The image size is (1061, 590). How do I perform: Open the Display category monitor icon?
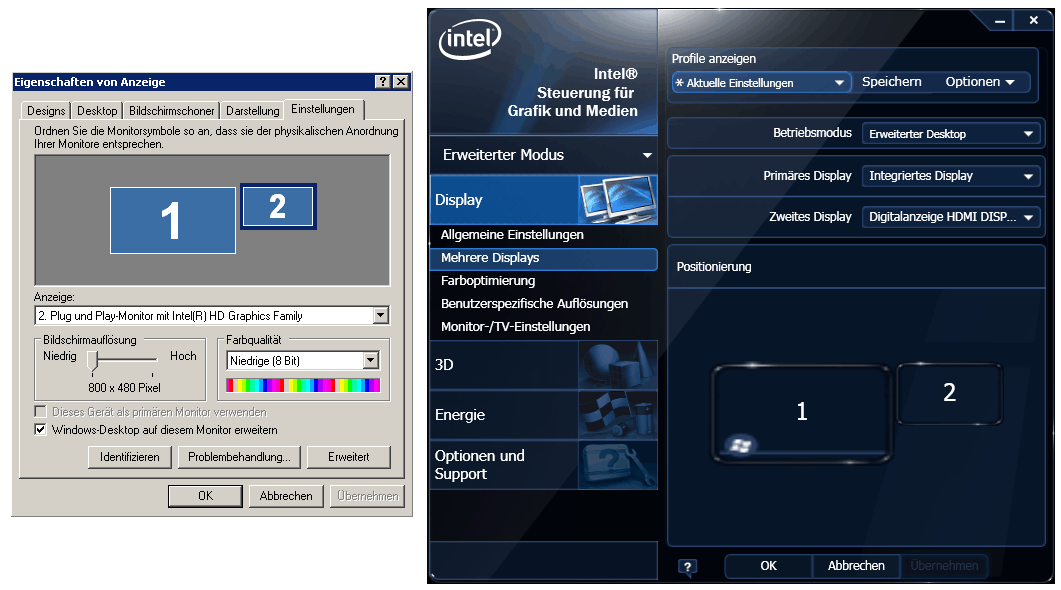point(618,200)
